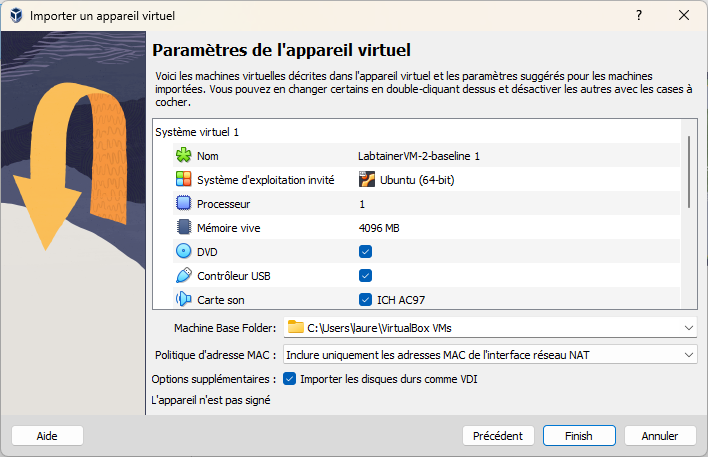Click the Carte son speaker icon
The image size is (708, 457).
coord(183,299)
